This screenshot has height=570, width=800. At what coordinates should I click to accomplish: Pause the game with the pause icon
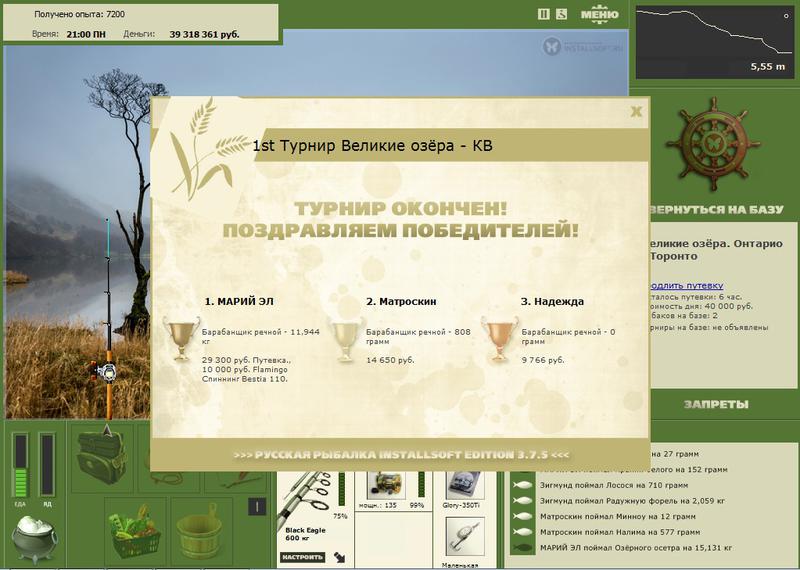(x=544, y=14)
